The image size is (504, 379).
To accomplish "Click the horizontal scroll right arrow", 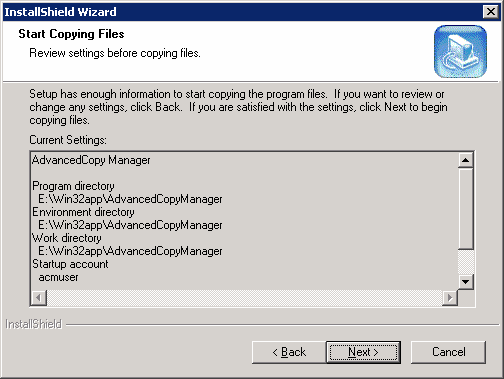I will (x=450, y=297).
